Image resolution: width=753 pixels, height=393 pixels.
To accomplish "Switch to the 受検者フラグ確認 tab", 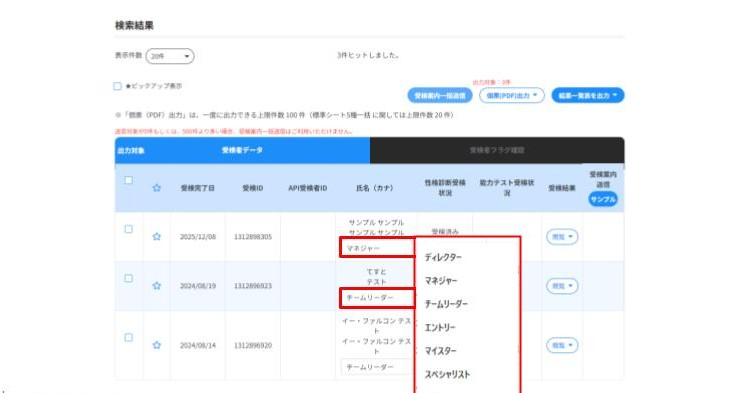I will (497, 150).
